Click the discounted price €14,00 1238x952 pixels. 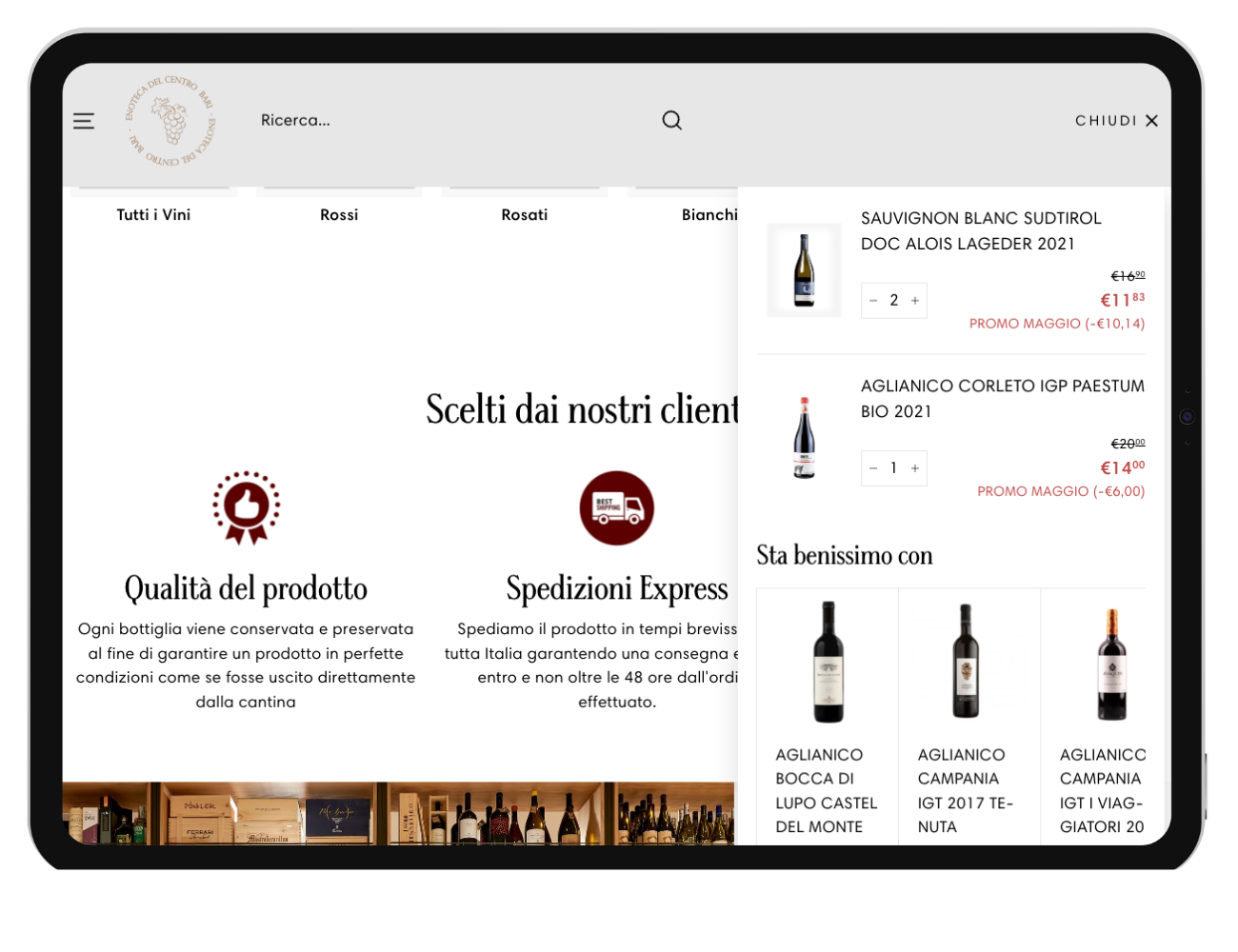pyautogui.click(x=1123, y=468)
